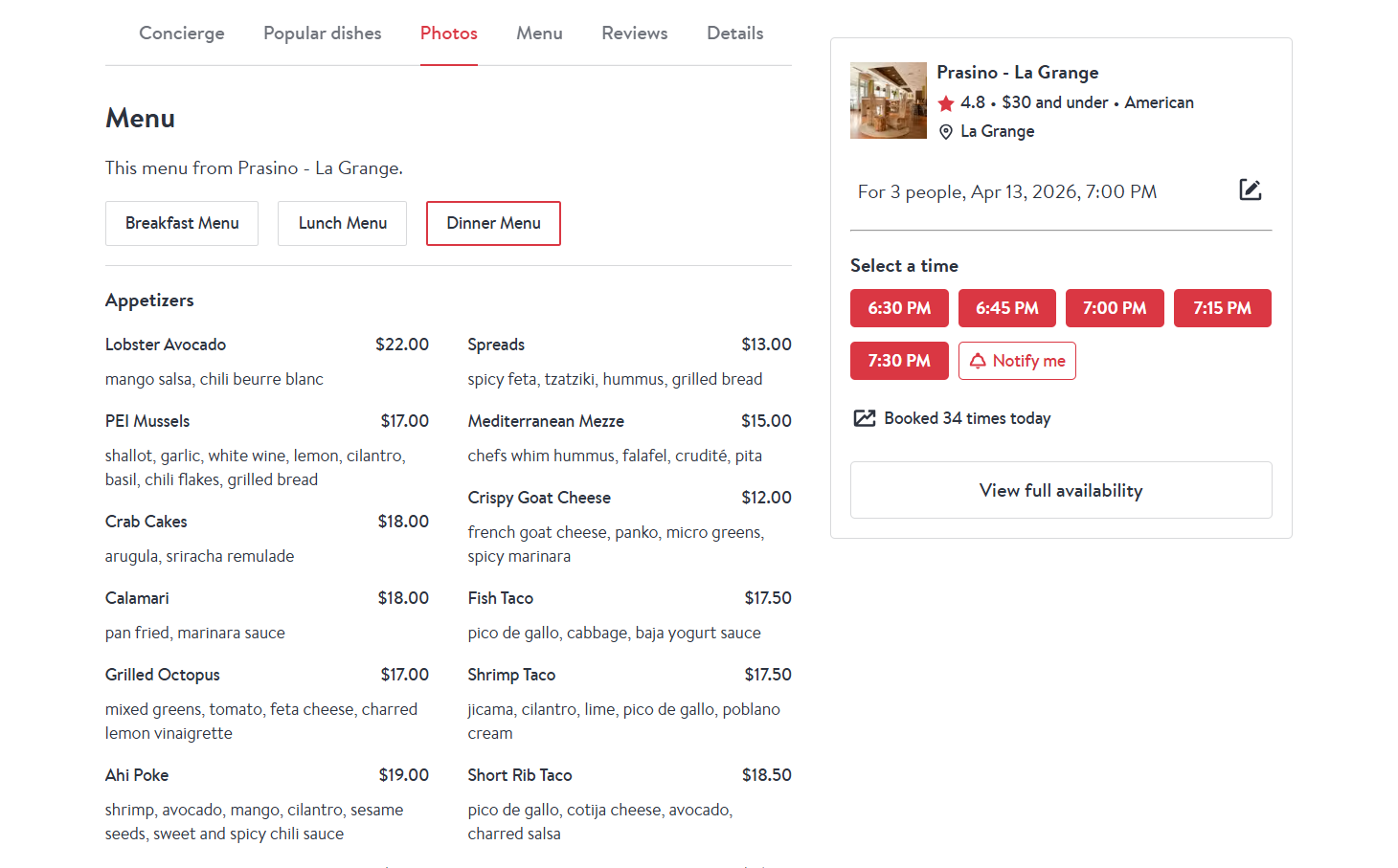Click the Booked 34 times trend icon

865,418
